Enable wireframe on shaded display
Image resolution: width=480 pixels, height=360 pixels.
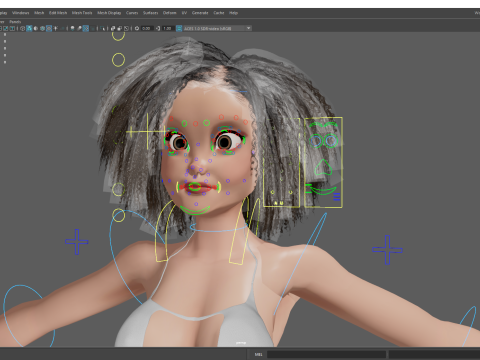(42, 28)
